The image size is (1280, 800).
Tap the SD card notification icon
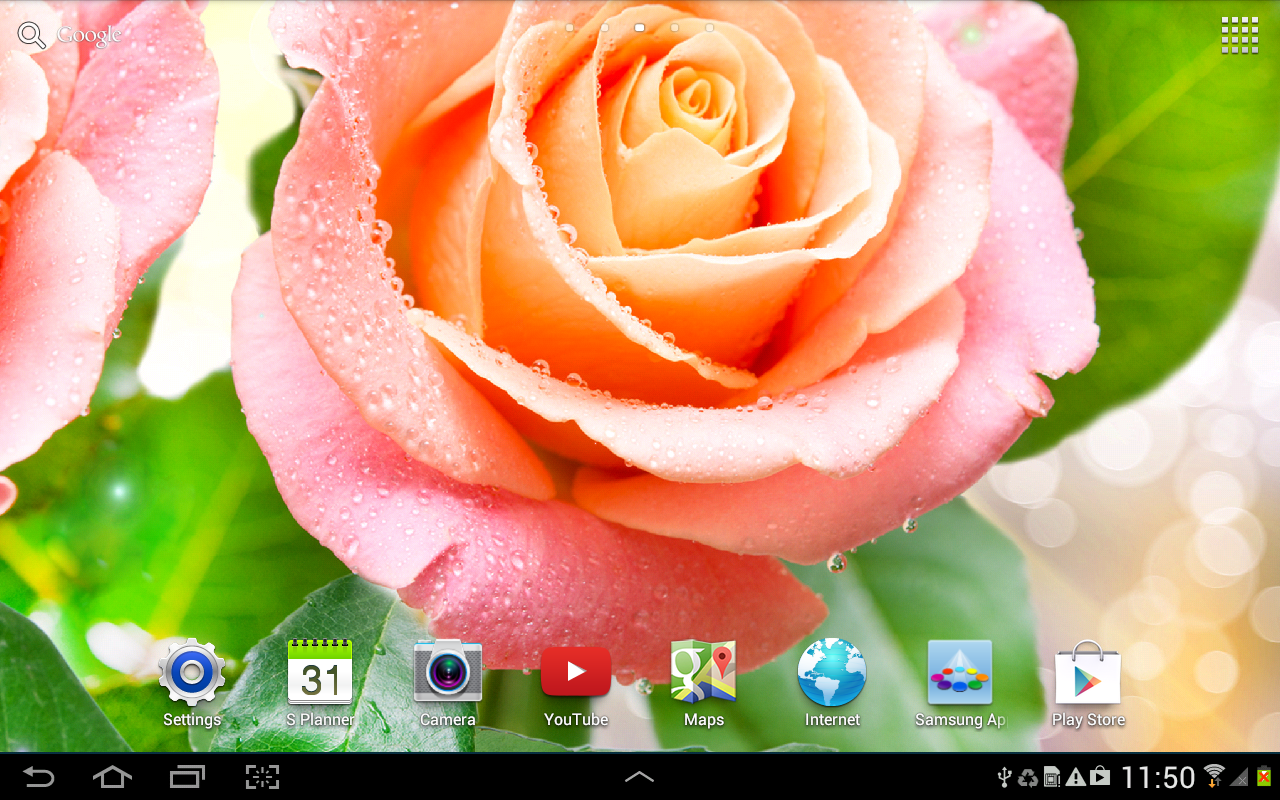[1052, 777]
